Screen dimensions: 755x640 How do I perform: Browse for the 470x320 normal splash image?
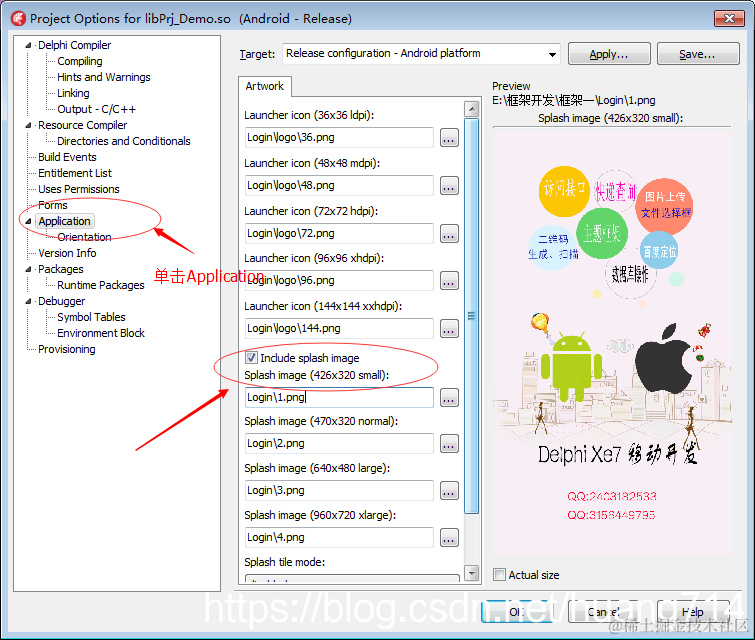(449, 444)
